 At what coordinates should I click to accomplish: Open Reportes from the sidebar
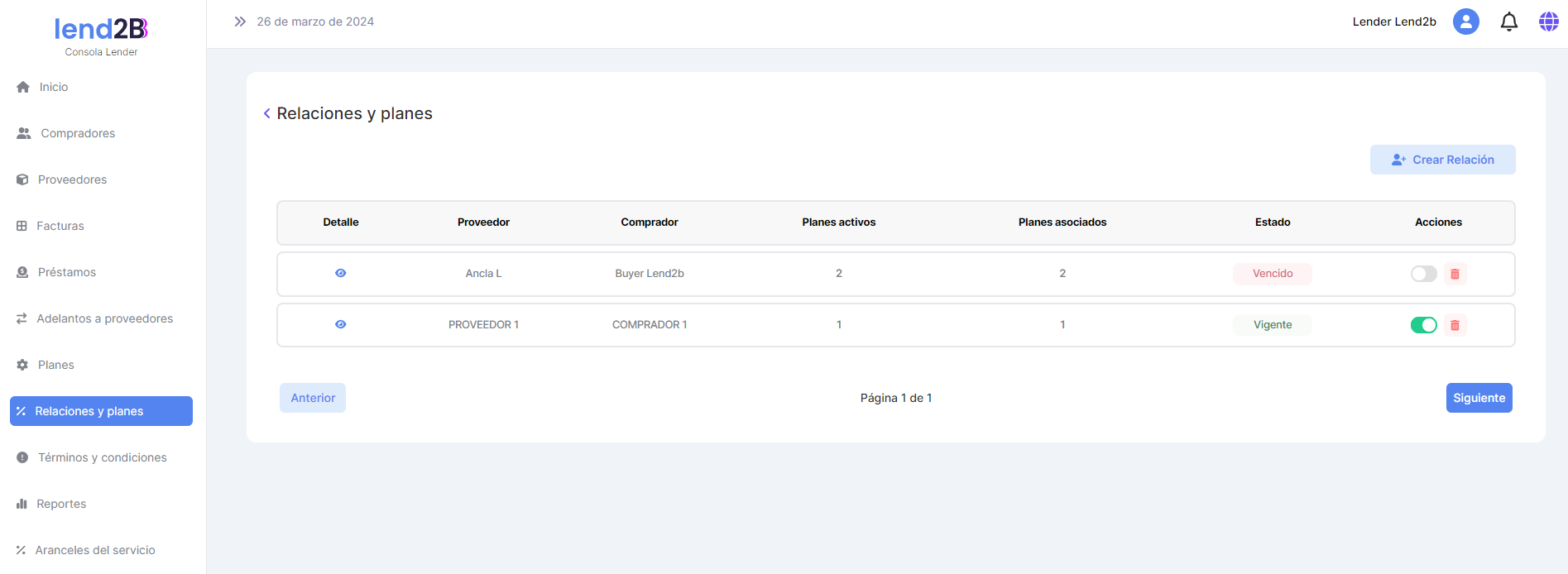(x=61, y=504)
